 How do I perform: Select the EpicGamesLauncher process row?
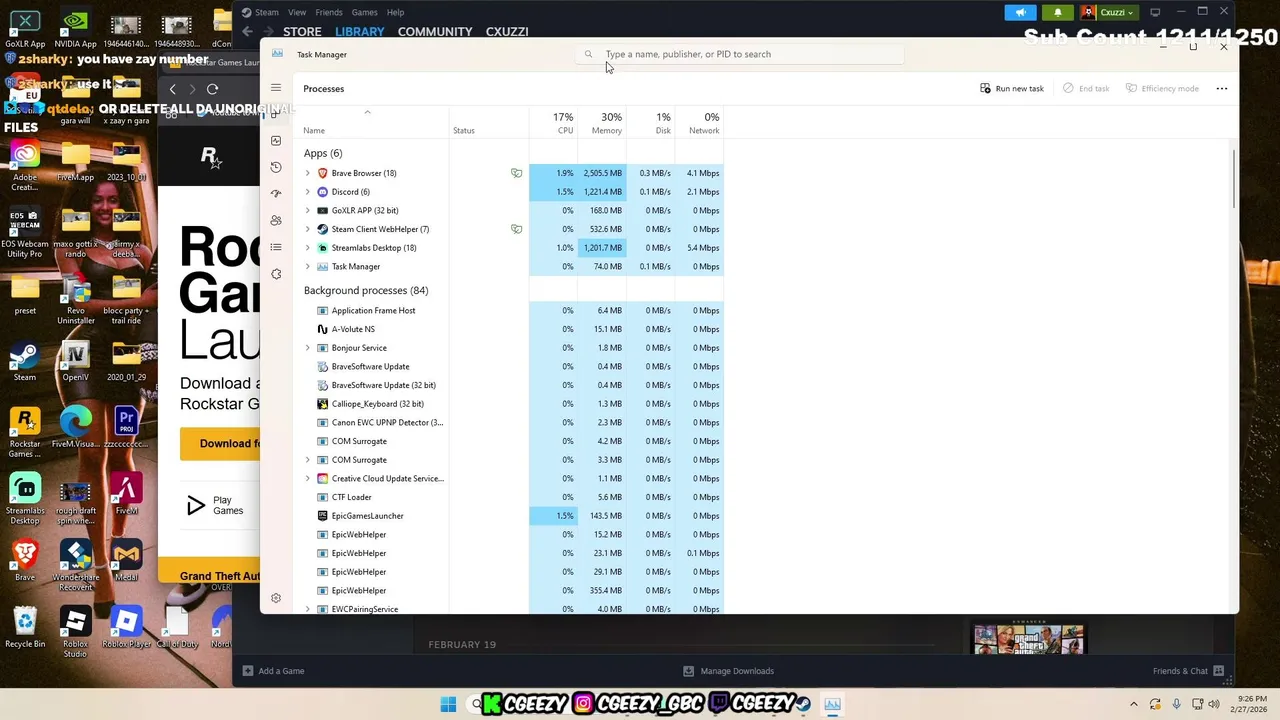point(511,516)
